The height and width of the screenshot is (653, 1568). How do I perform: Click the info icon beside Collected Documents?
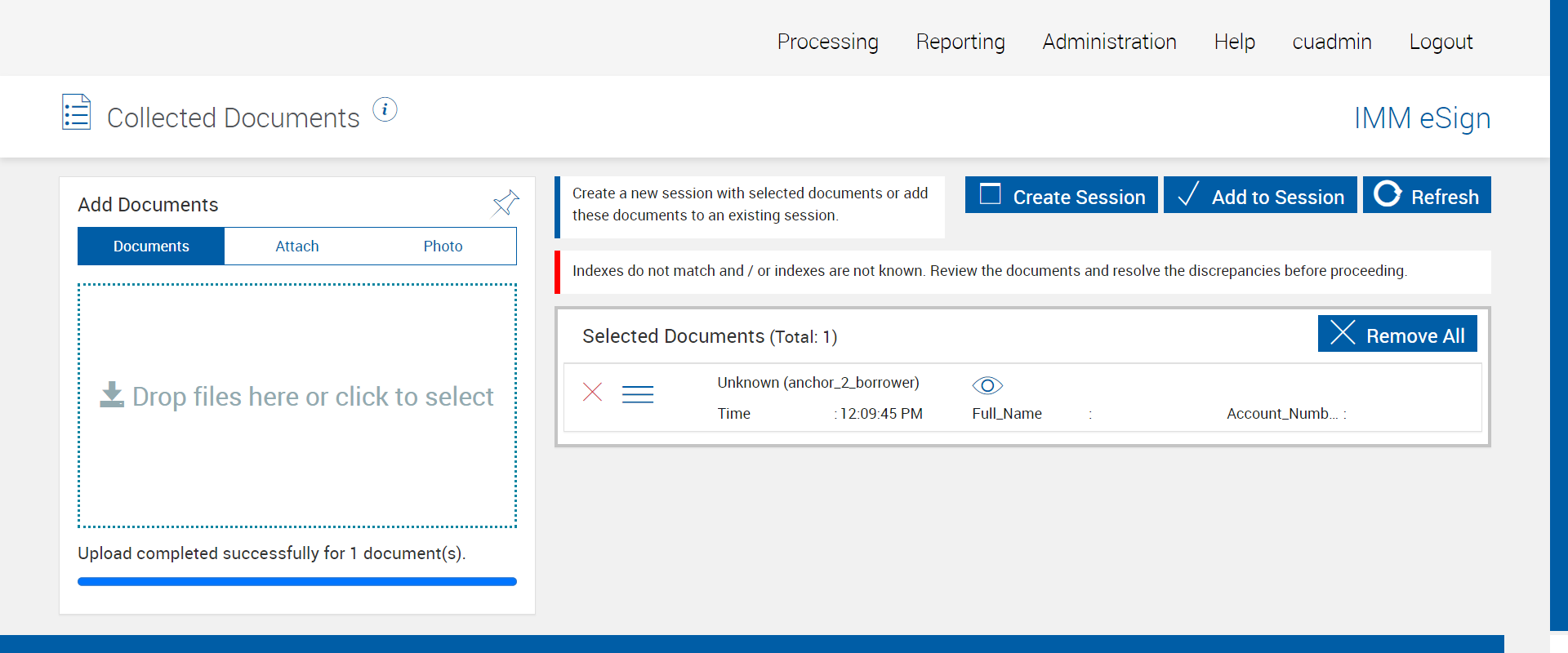pyautogui.click(x=385, y=109)
